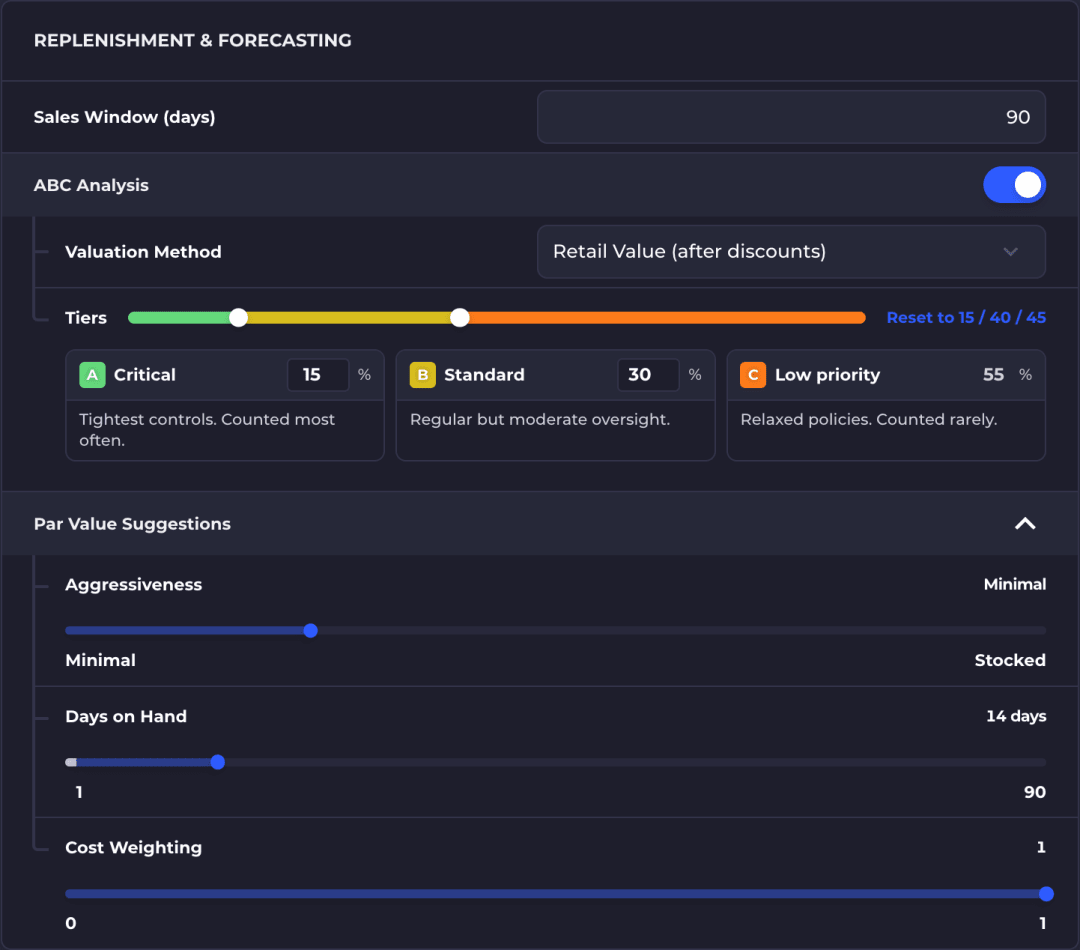
Task: Click the Low priority 55 percent value
Action: pyautogui.click(x=993, y=375)
